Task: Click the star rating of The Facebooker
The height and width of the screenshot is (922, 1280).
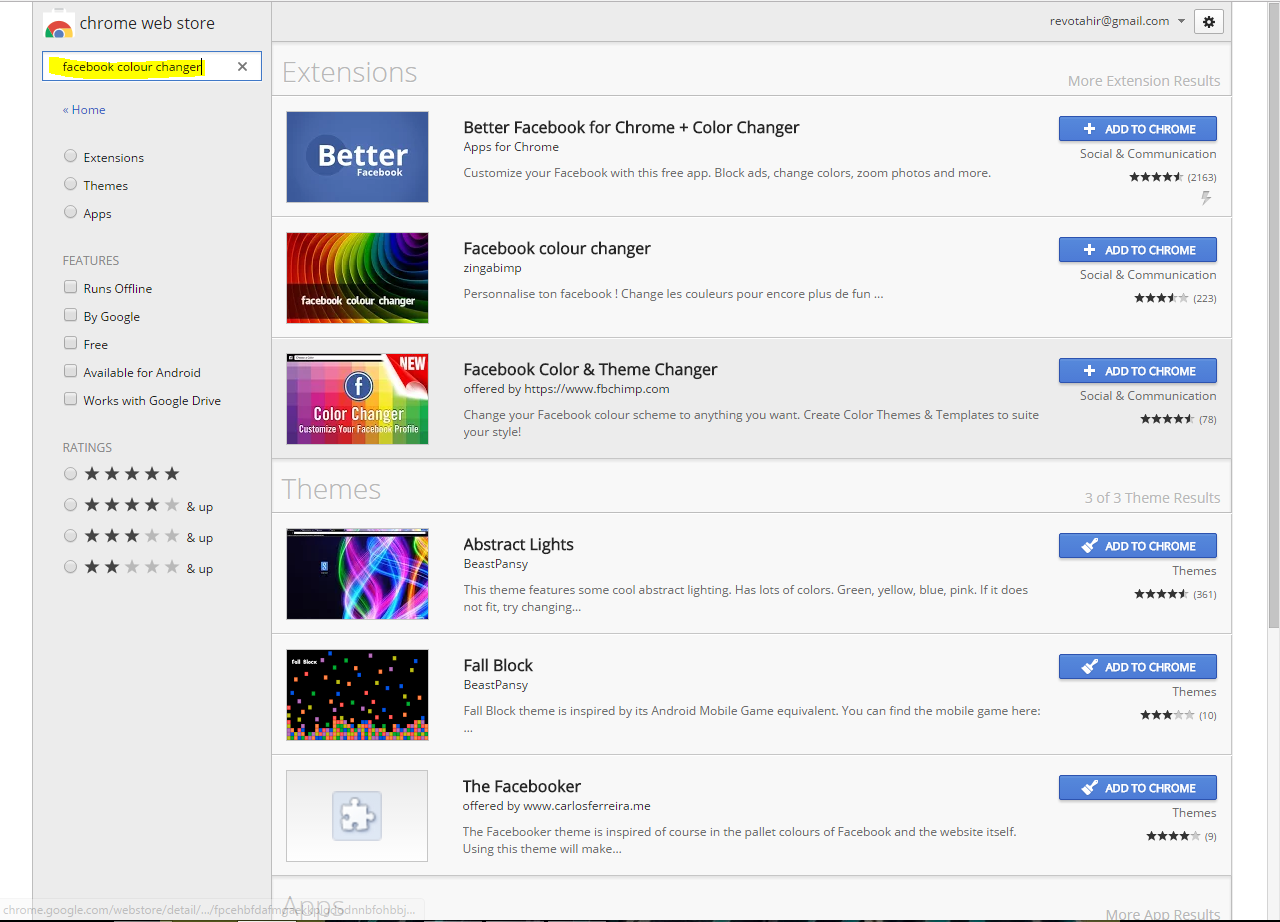Action: tap(1173, 836)
